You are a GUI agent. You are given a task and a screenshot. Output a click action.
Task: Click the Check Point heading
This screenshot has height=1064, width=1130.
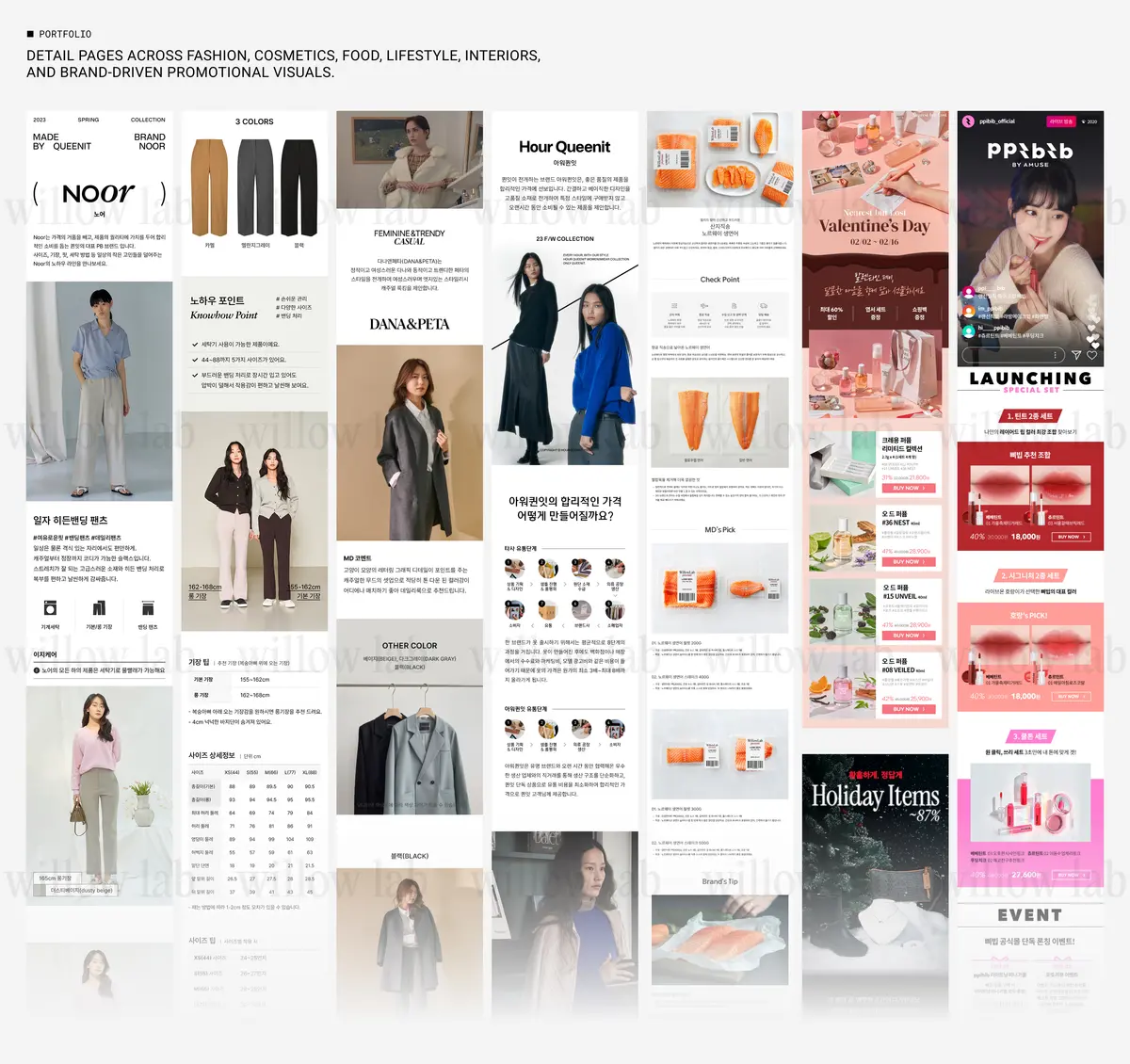[719, 280]
